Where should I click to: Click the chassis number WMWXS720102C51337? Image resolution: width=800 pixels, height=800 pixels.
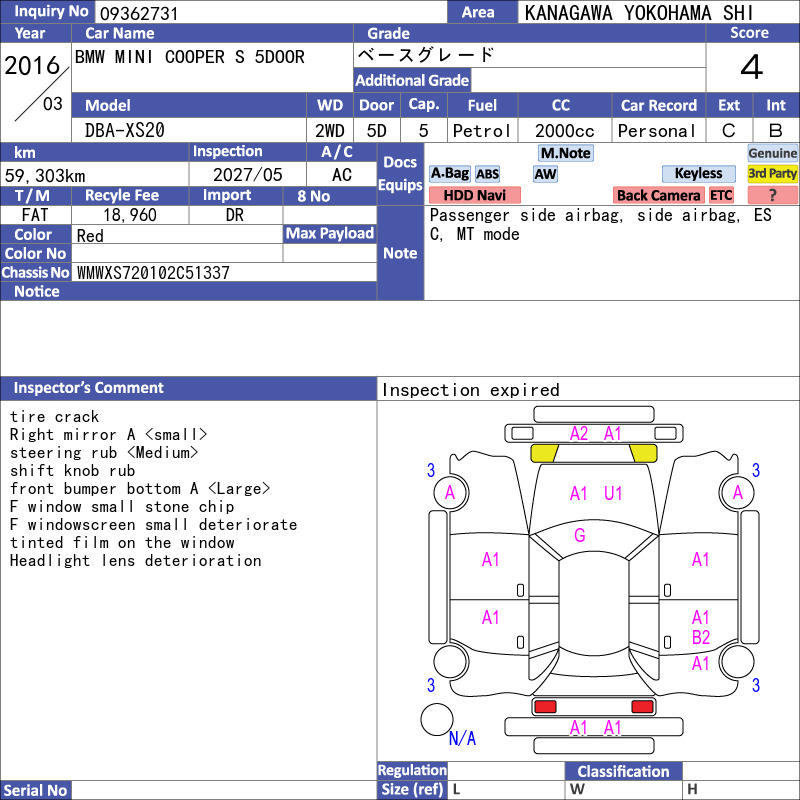(153, 273)
